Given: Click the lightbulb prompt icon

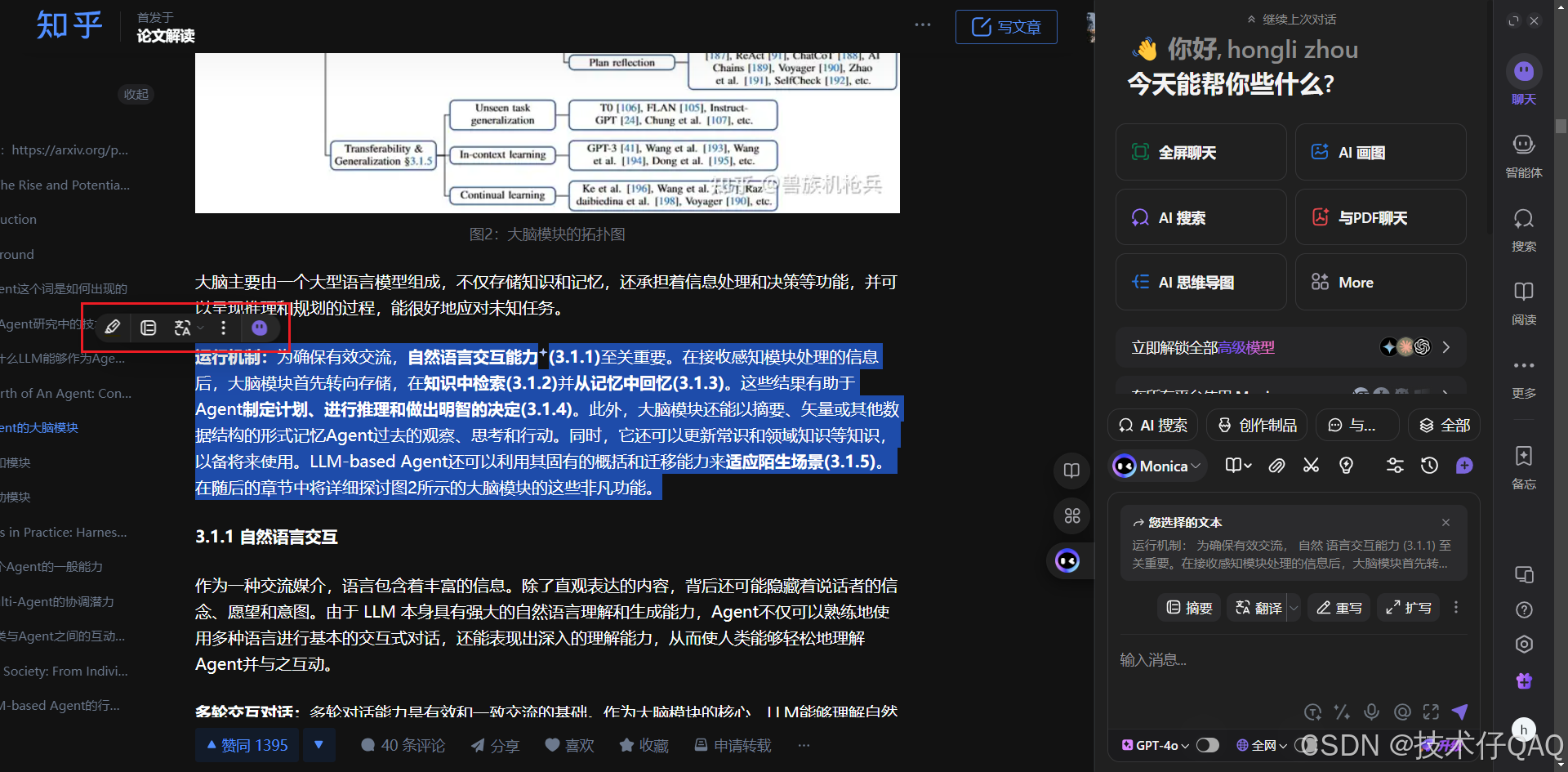Looking at the screenshot, I should click(x=1346, y=466).
